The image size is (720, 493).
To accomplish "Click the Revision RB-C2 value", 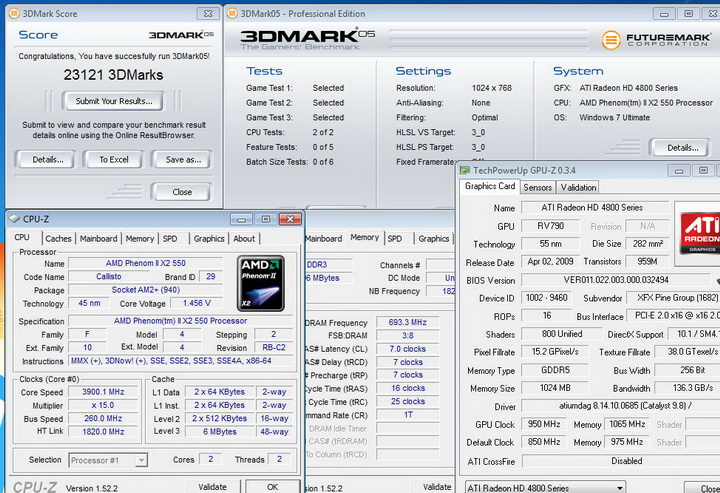I will point(274,347).
